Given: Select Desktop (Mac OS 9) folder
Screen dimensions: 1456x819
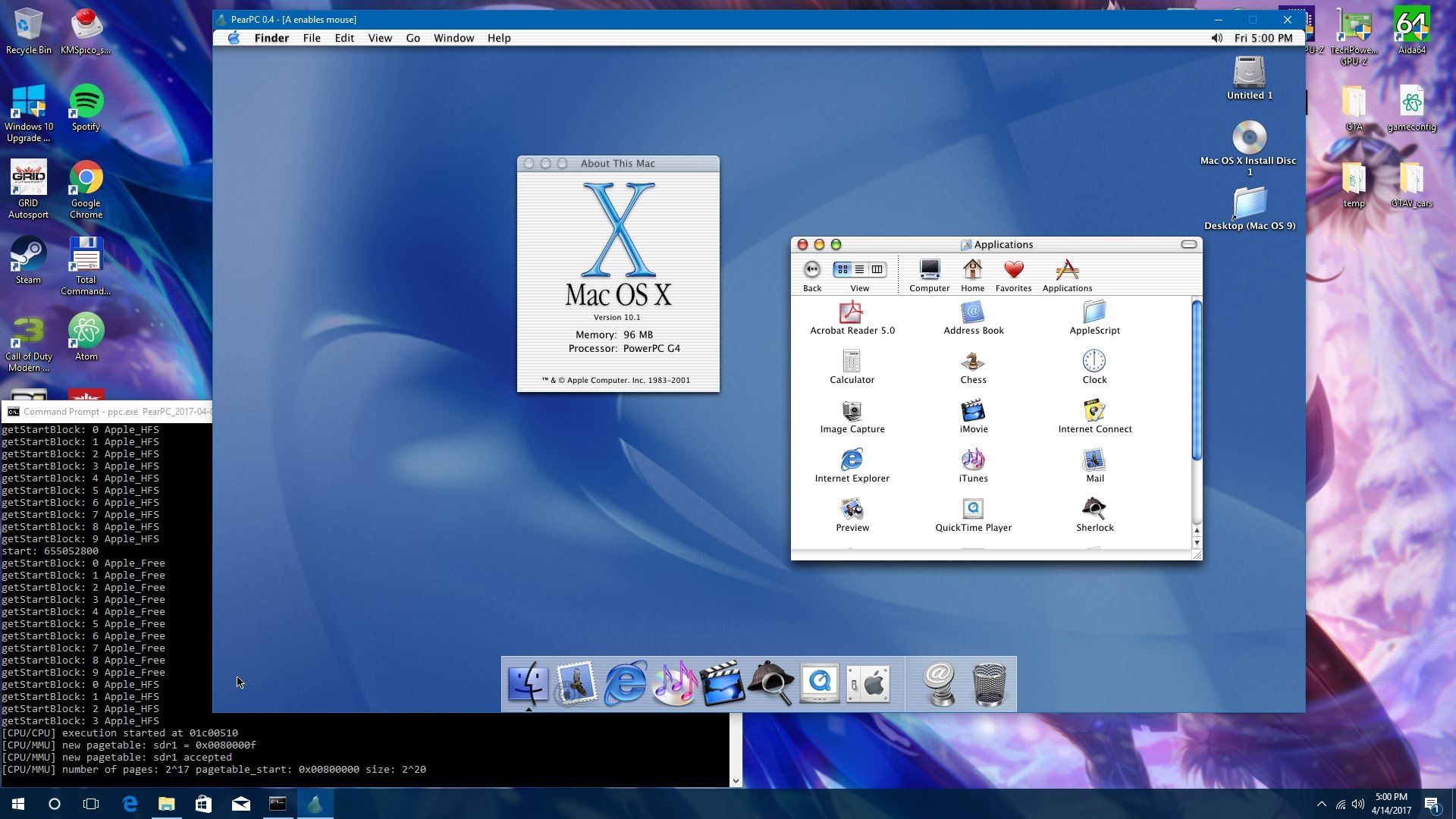Looking at the screenshot, I should tap(1249, 209).
